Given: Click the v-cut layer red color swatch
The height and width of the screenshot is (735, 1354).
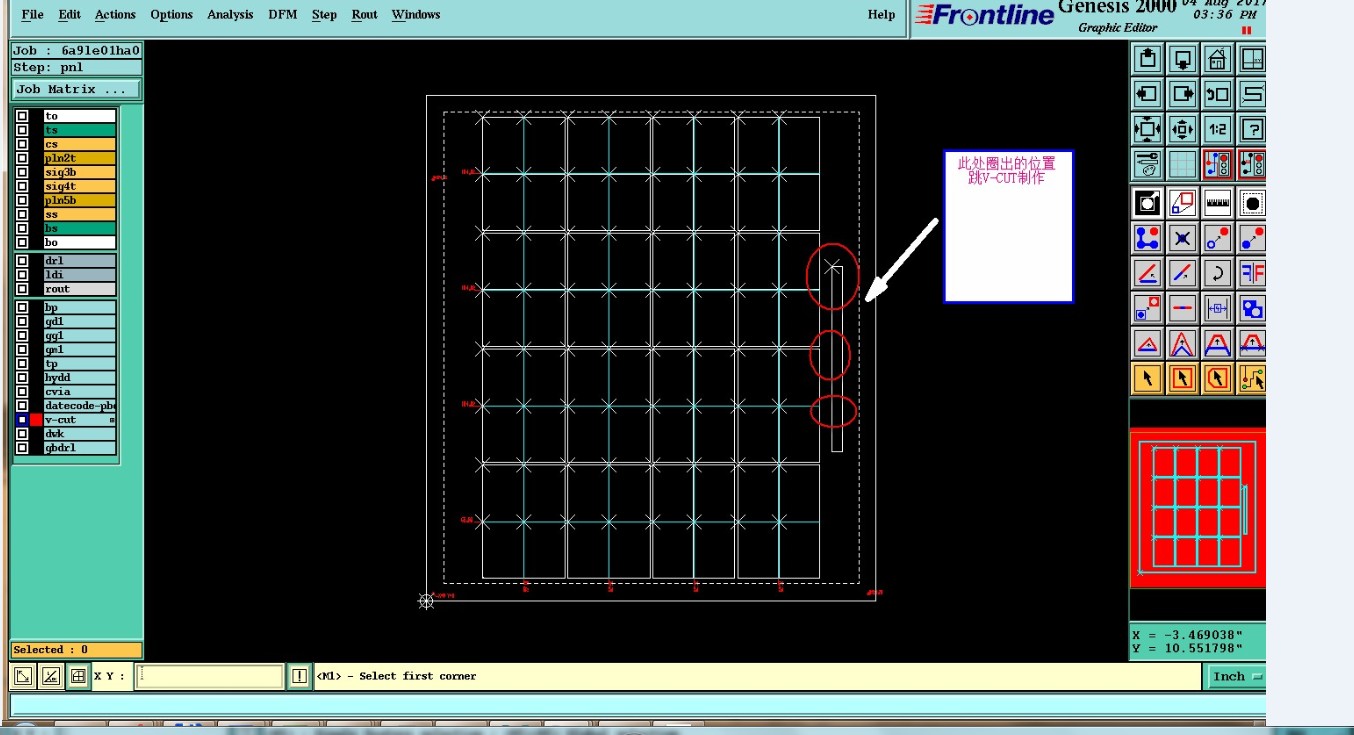Looking at the screenshot, I should [x=36, y=420].
